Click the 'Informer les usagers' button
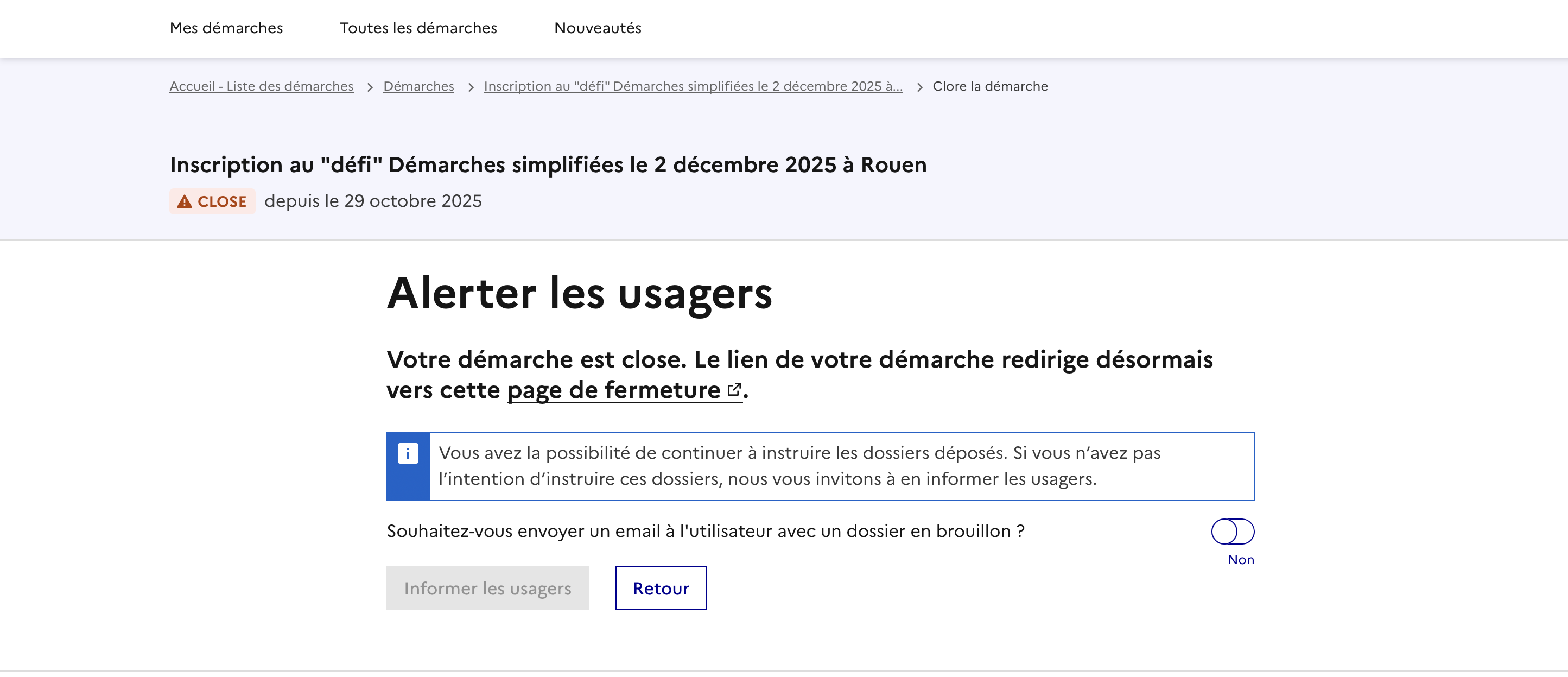Screen dimensions: 1568x677 487,588
